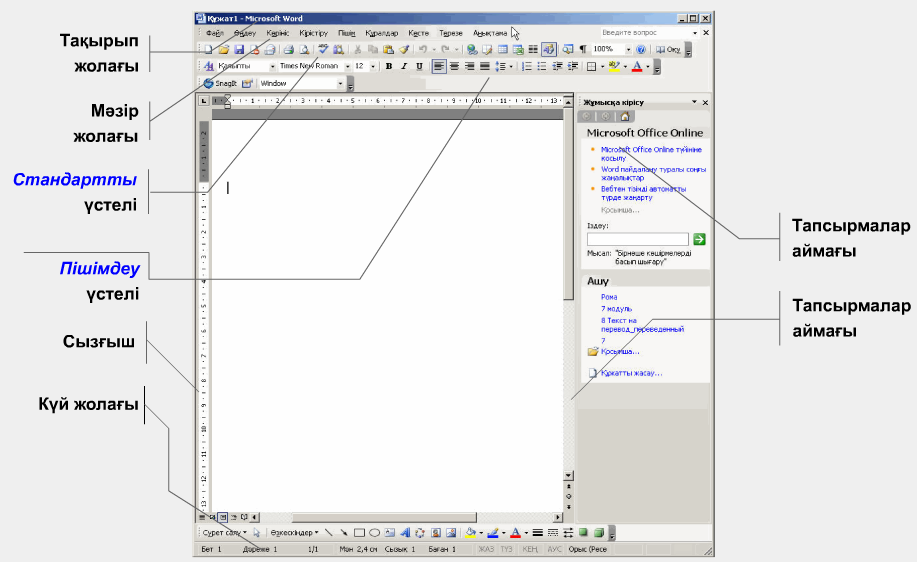Toggle the Drawing toolbar button

(549, 49)
